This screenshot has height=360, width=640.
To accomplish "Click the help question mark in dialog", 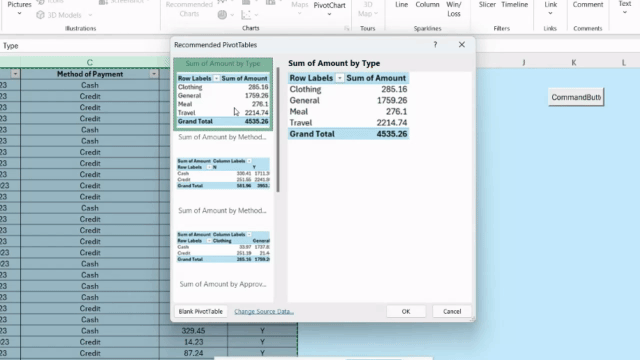I will pos(435,44).
